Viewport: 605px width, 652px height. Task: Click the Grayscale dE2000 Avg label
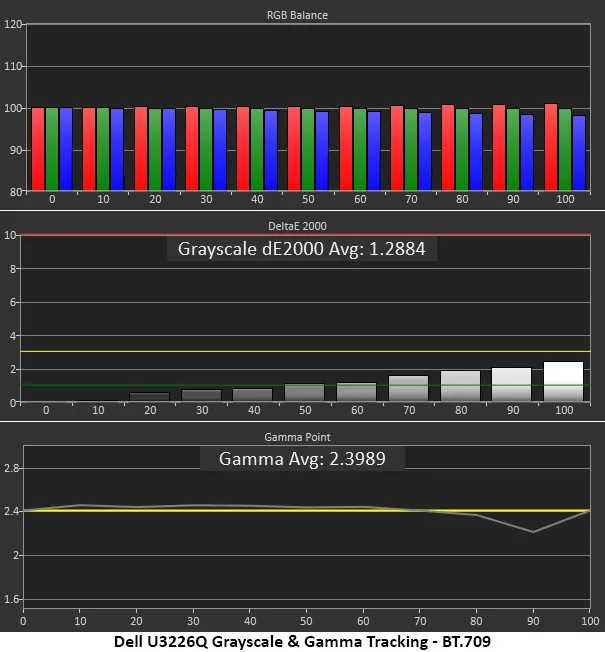(302, 249)
